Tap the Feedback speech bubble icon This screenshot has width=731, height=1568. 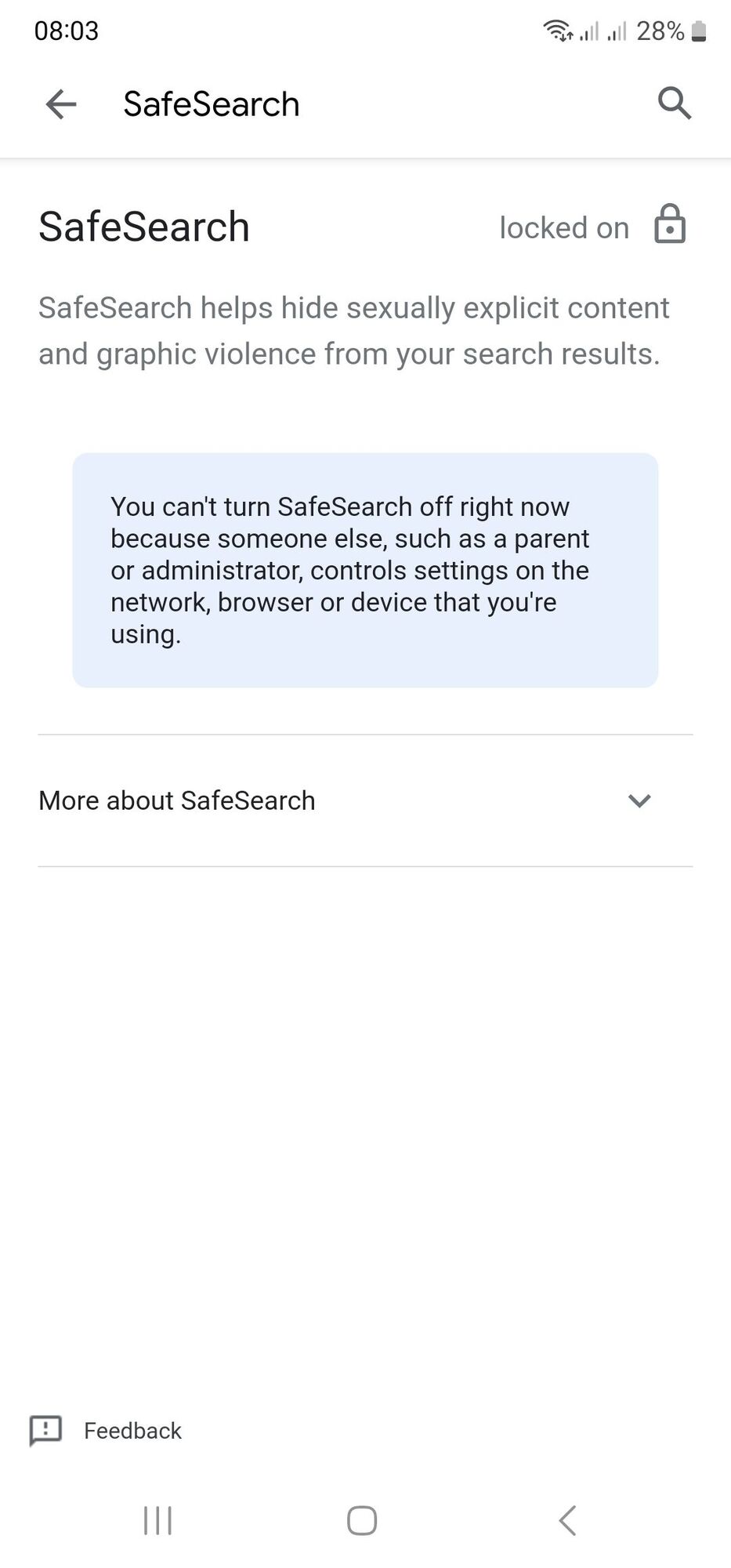coord(45,1430)
